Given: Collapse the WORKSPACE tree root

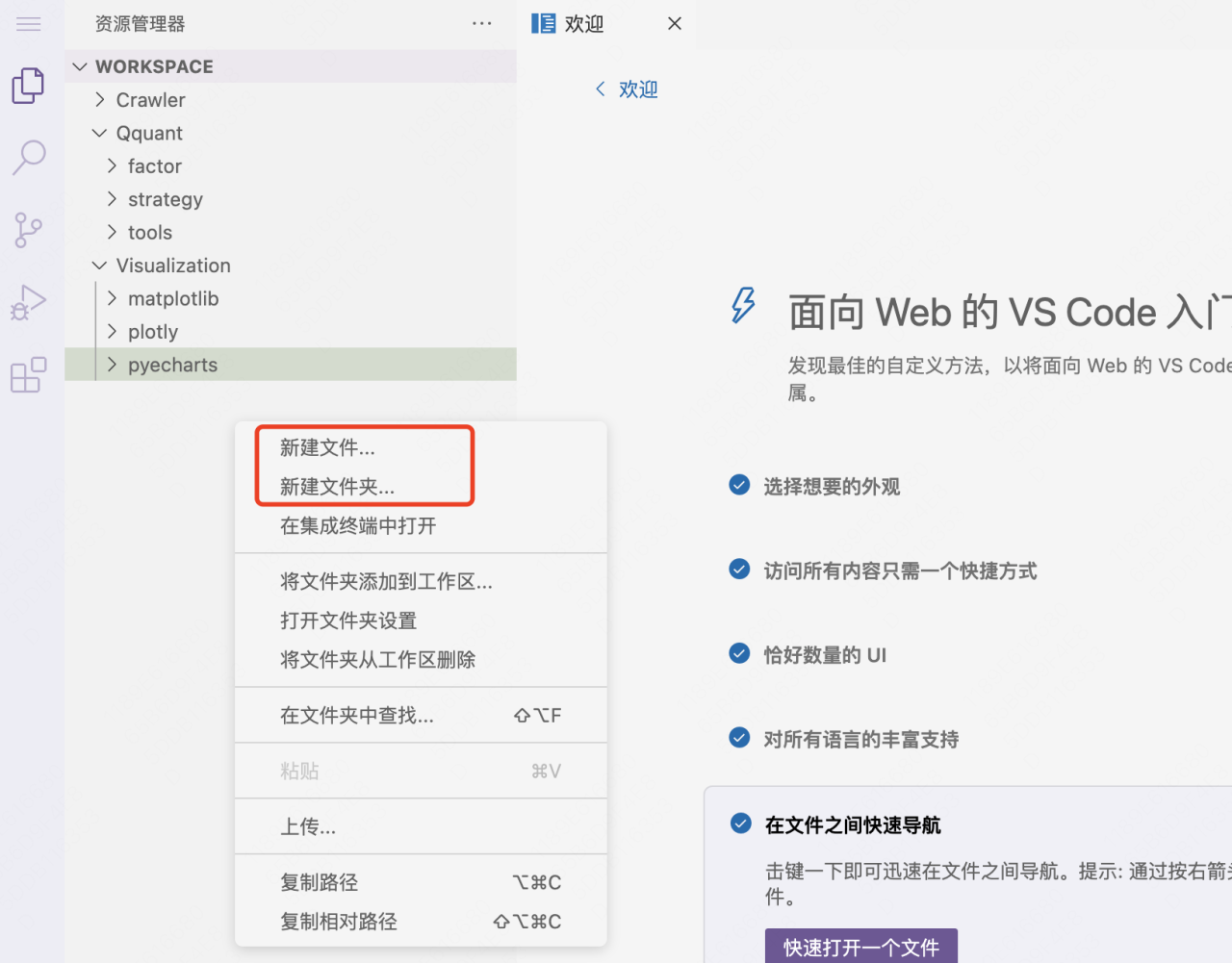Looking at the screenshot, I should coord(80,66).
